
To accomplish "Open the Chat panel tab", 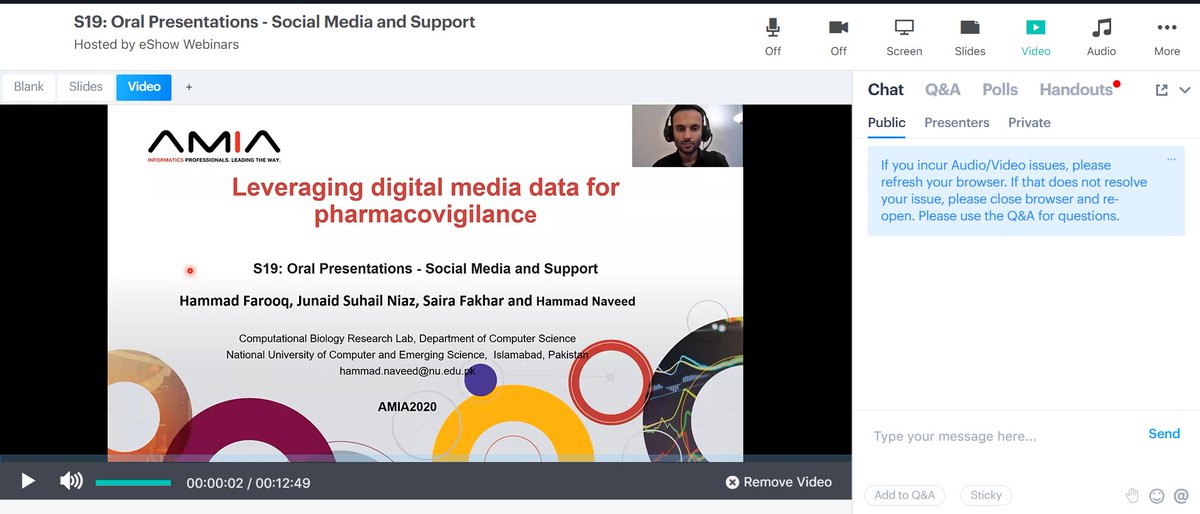I will click(x=886, y=89).
